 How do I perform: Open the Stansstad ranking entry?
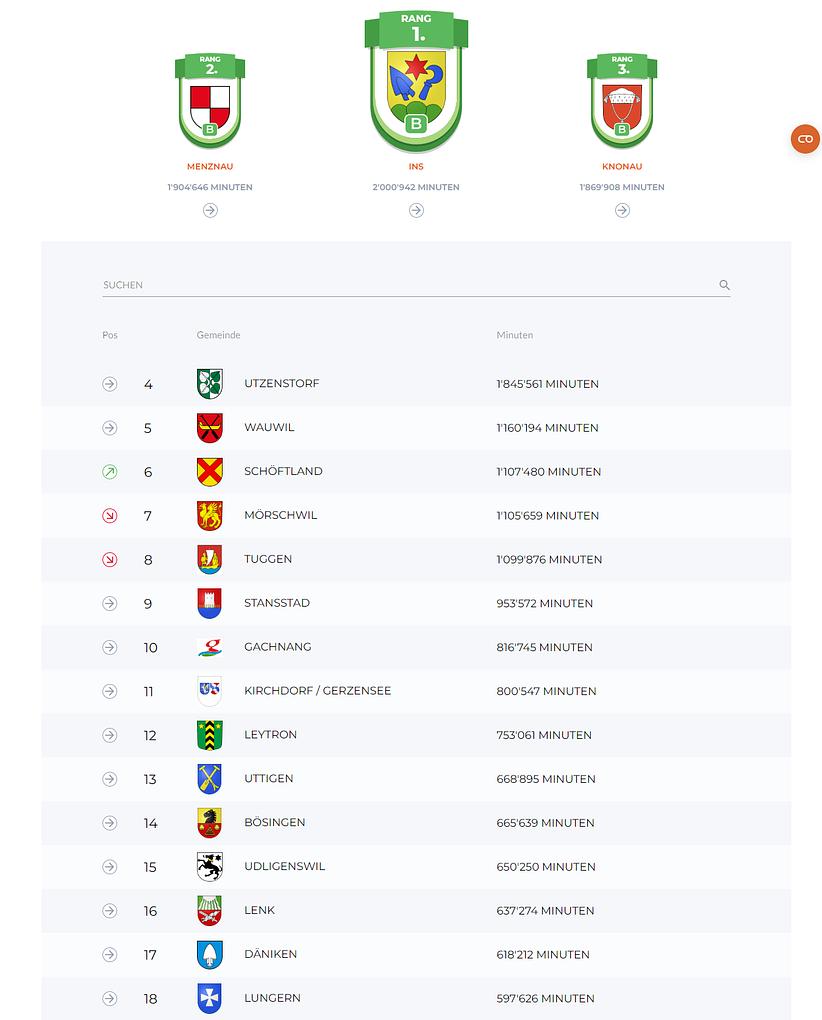(277, 603)
